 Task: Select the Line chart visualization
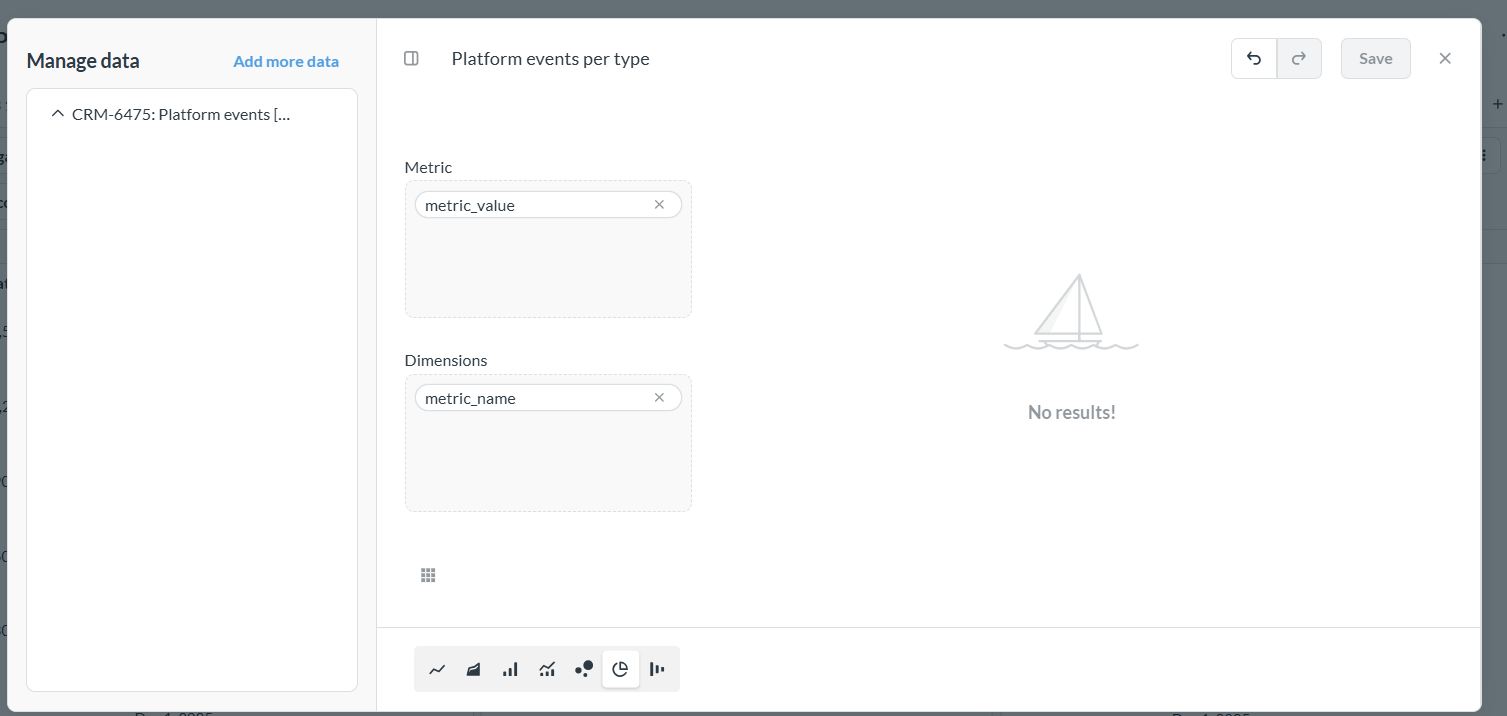437,669
